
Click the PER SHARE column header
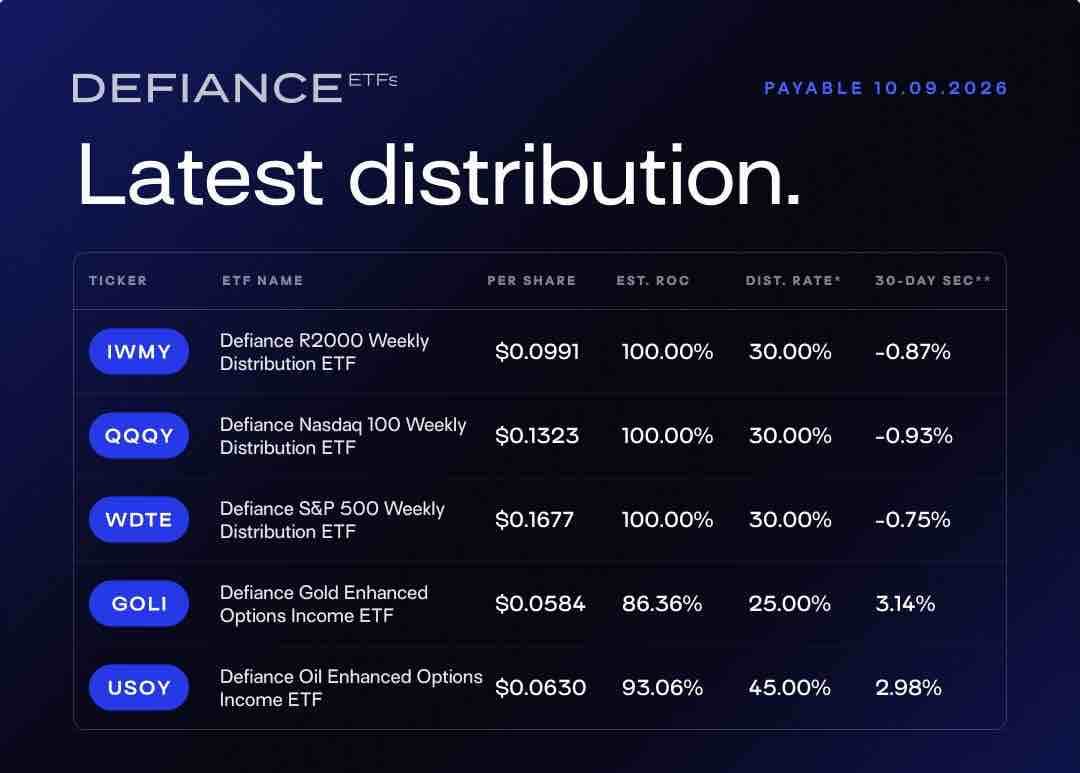[531, 280]
